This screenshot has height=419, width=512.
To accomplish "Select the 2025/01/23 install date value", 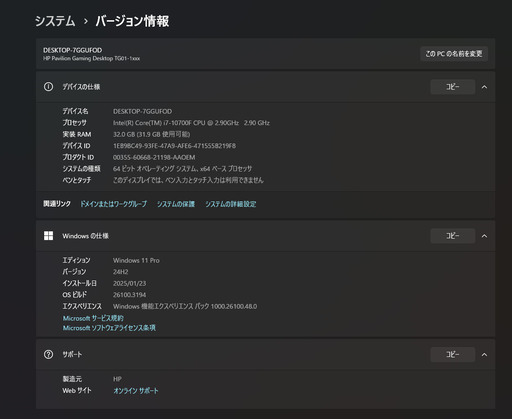I will (x=129, y=283).
